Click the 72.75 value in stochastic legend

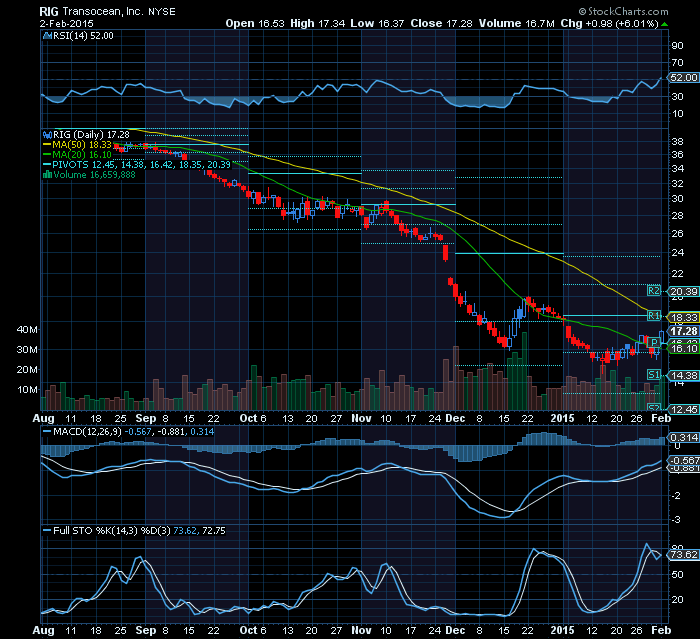tap(213, 530)
